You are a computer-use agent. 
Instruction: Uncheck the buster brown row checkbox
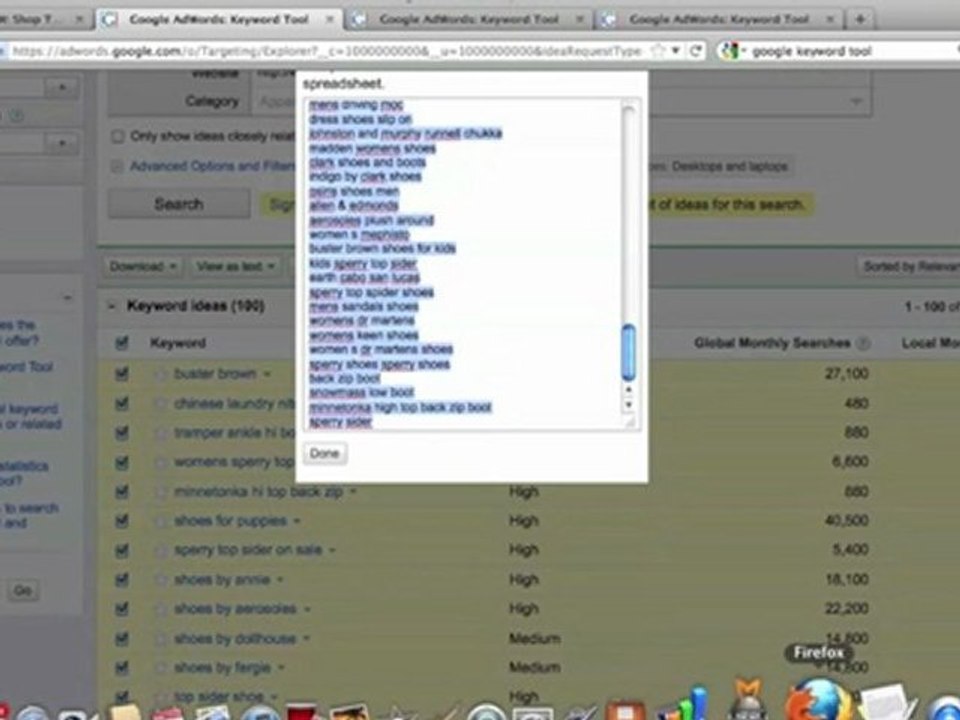122,373
